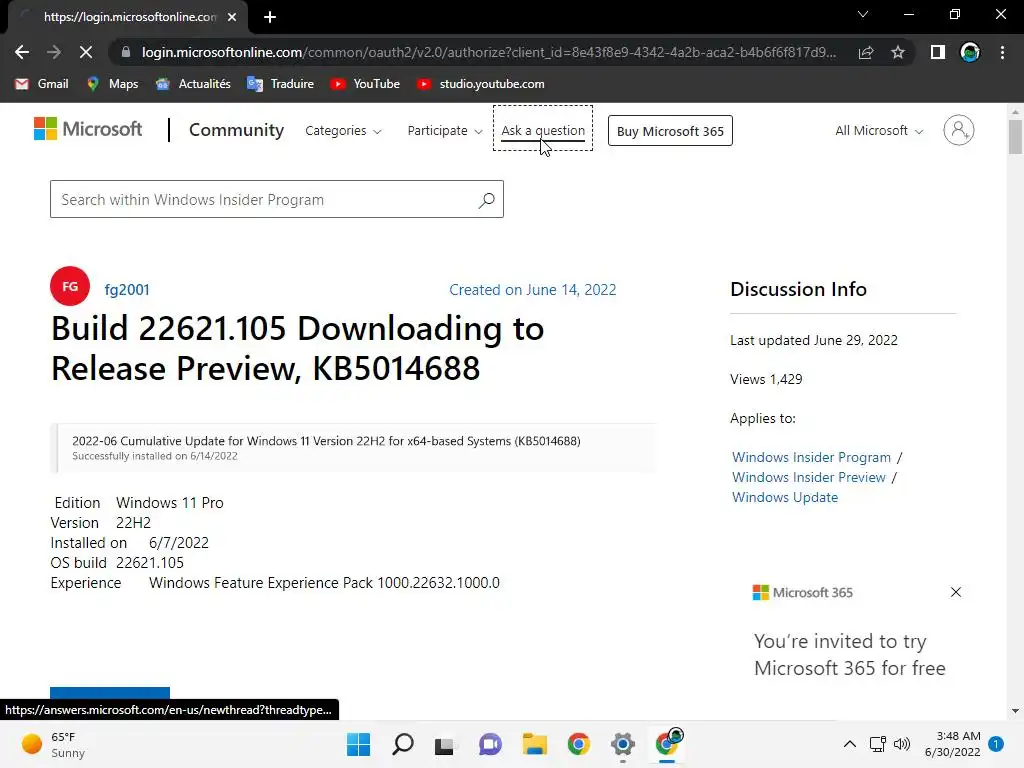1024x768 pixels.
Task: Open the weather widget 65°F Sunny
Action: (x=54, y=744)
